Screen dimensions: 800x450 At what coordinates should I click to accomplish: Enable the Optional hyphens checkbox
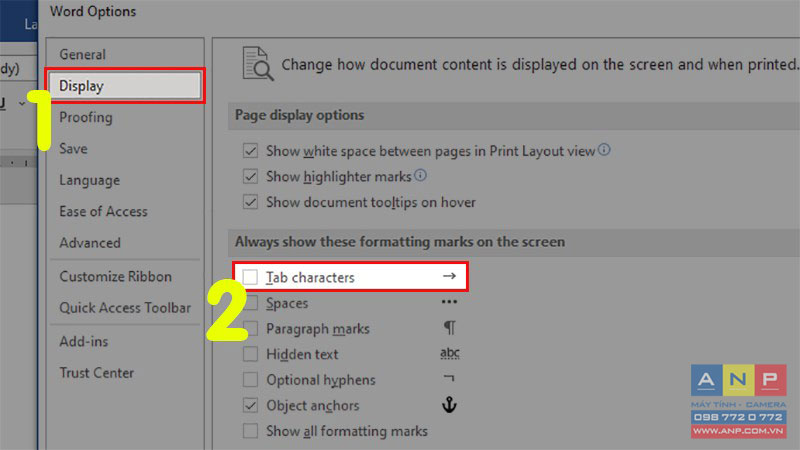pos(250,380)
